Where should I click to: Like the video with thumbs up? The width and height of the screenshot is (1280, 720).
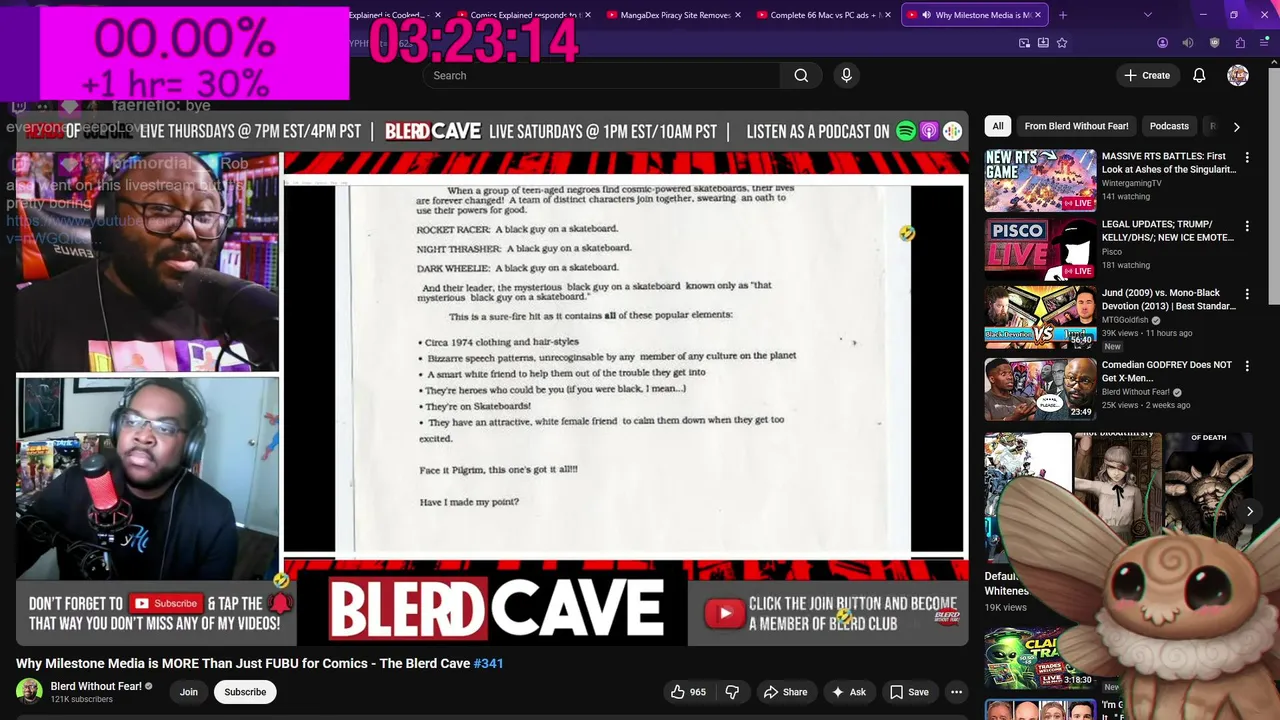tap(688, 692)
